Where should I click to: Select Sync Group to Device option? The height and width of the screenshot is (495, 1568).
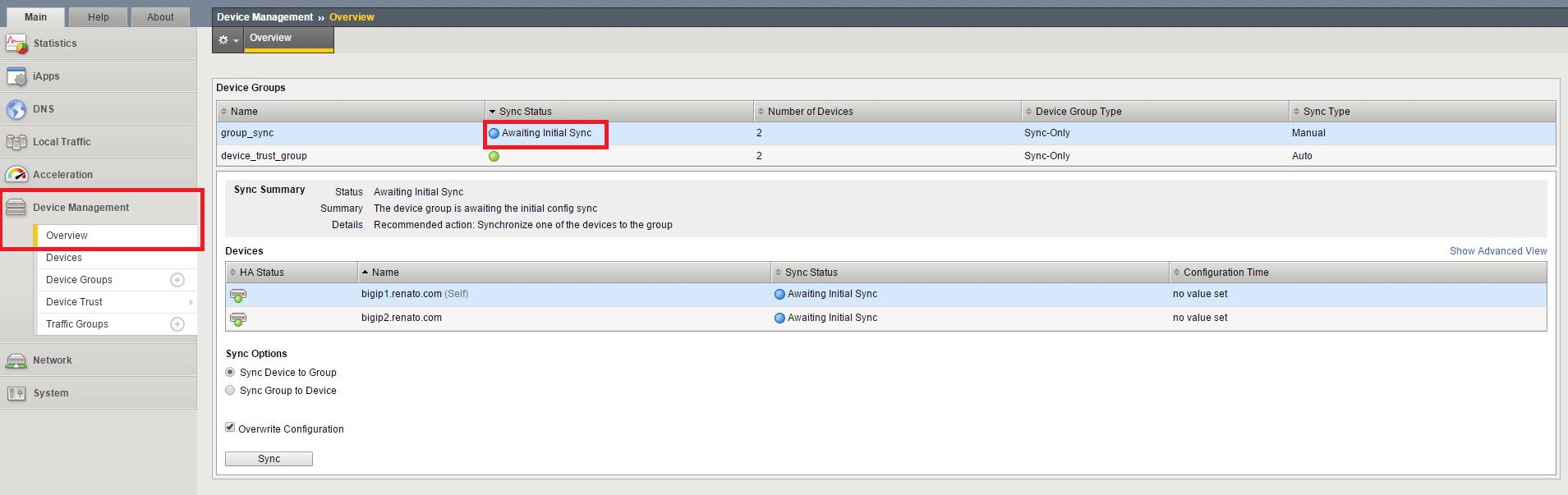tap(230, 391)
